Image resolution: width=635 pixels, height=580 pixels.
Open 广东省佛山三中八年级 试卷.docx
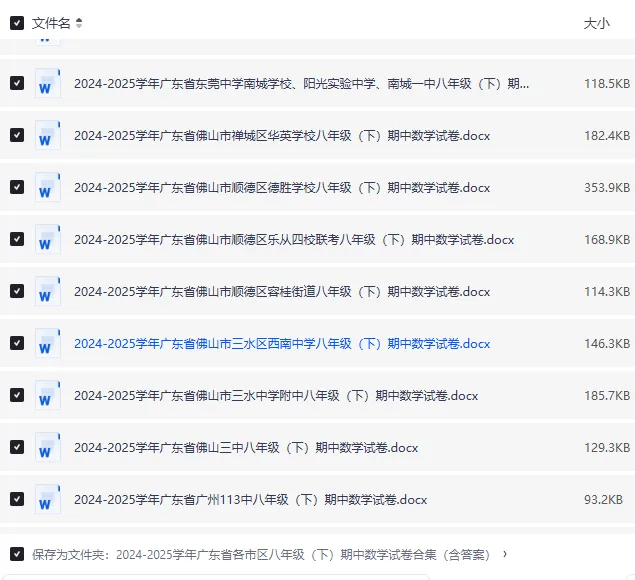(x=246, y=448)
